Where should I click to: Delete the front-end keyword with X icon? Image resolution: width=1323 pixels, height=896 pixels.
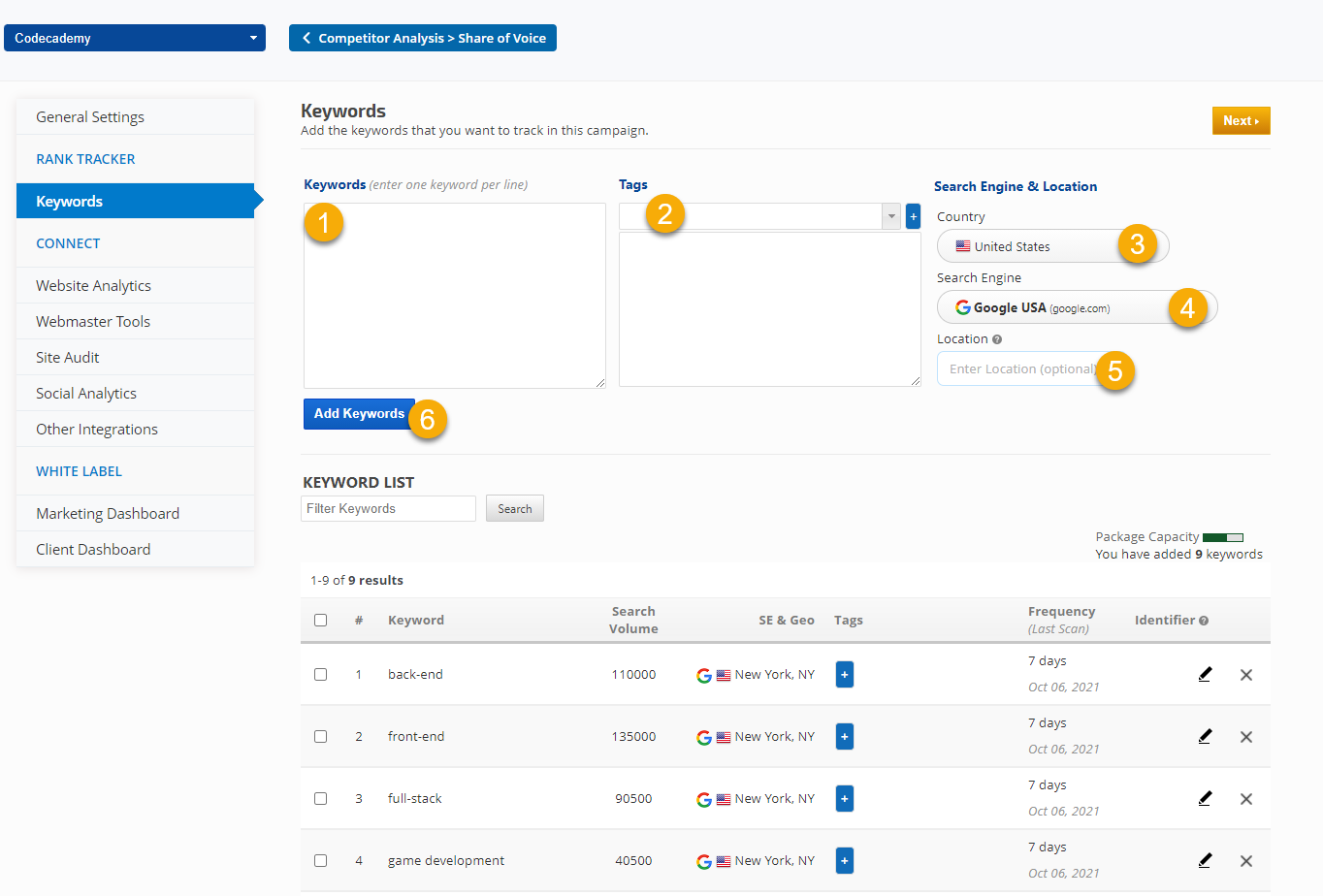[x=1246, y=737]
